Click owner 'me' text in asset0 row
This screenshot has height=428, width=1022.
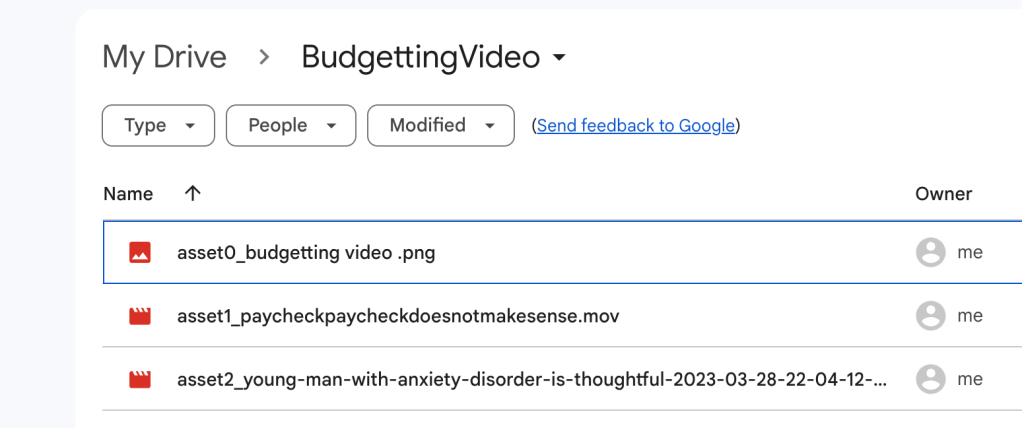tap(970, 252)
